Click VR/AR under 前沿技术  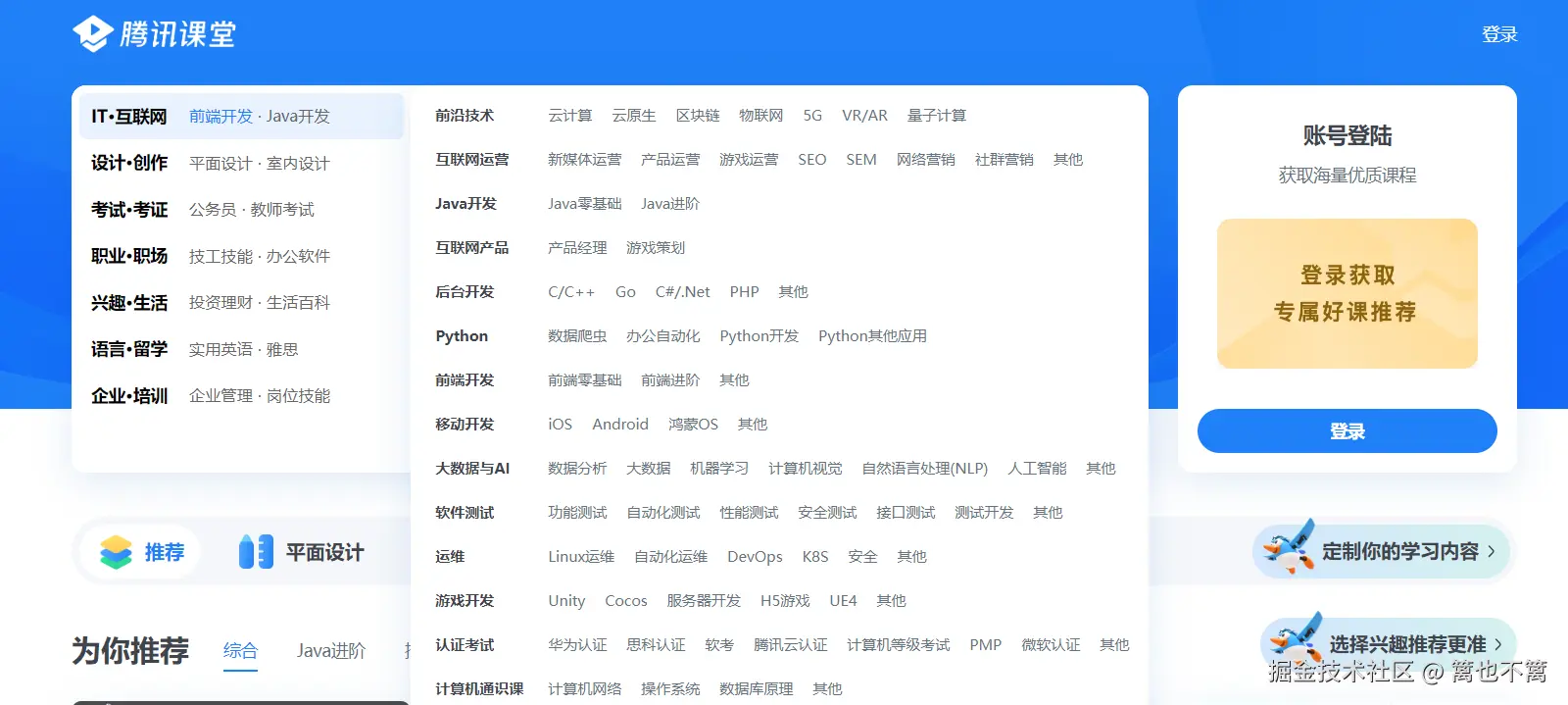[x=864, y=116]
